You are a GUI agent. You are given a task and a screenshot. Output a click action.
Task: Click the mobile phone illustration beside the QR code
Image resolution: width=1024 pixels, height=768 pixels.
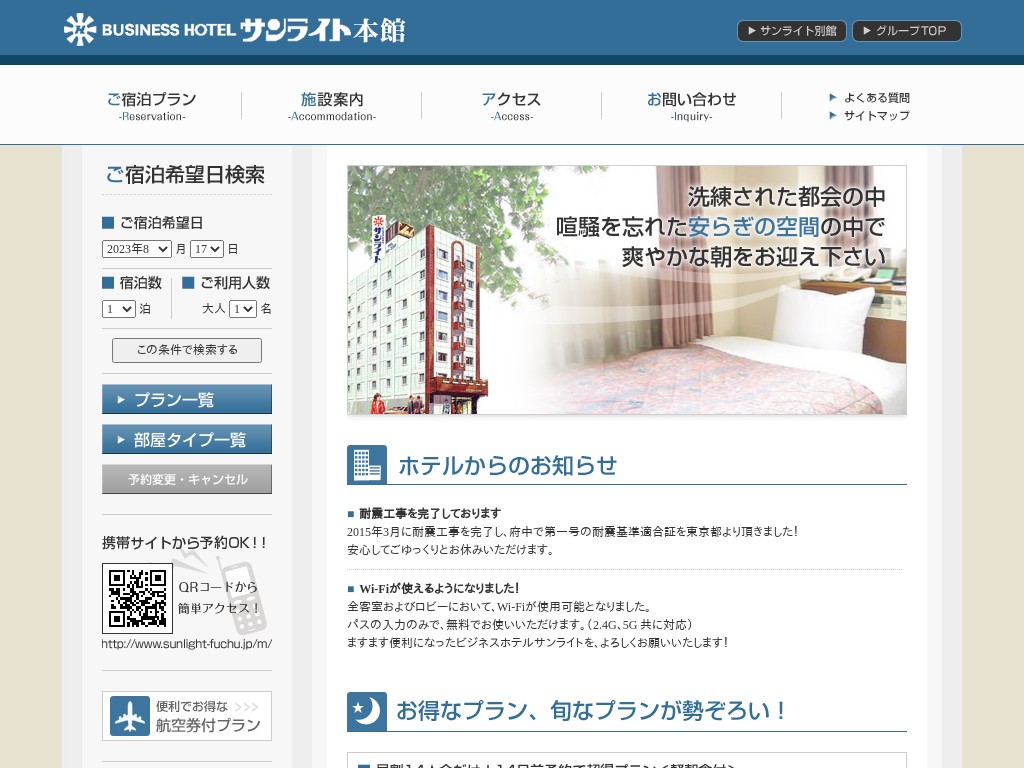point(243,598)
